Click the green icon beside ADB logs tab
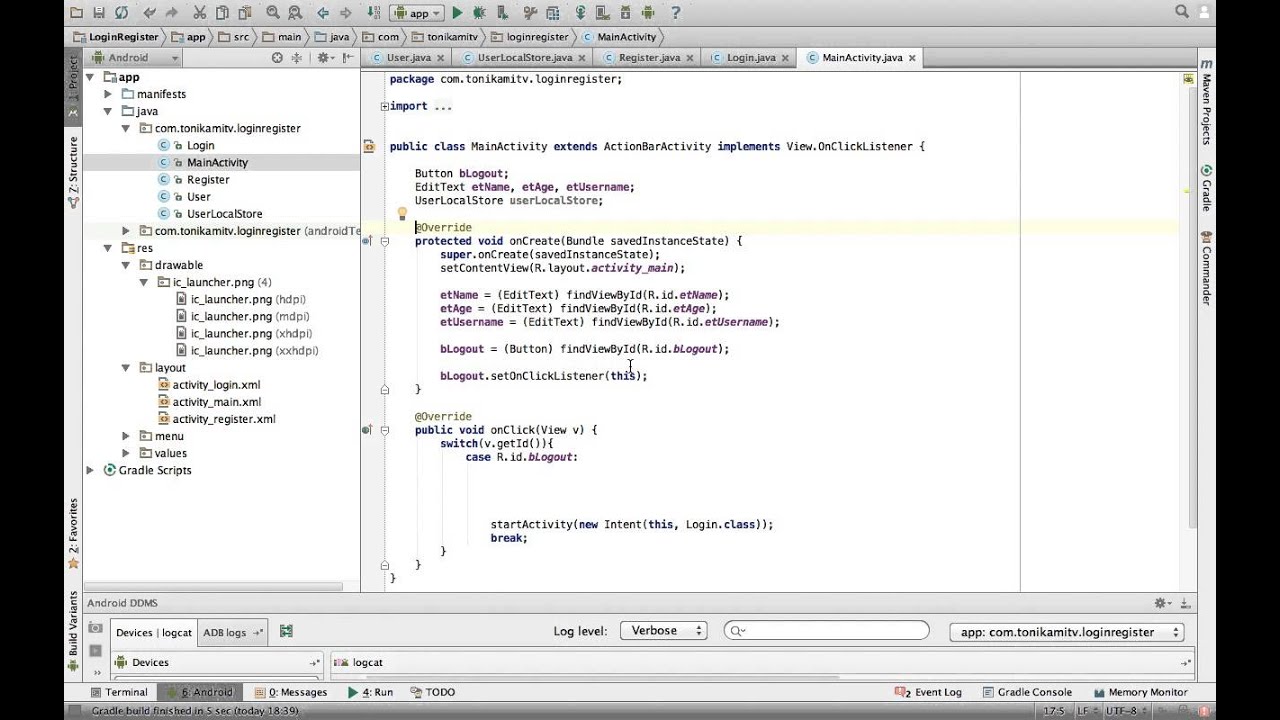The width and height of the screenshot is (1280, 720). click(x=286, y=631)
